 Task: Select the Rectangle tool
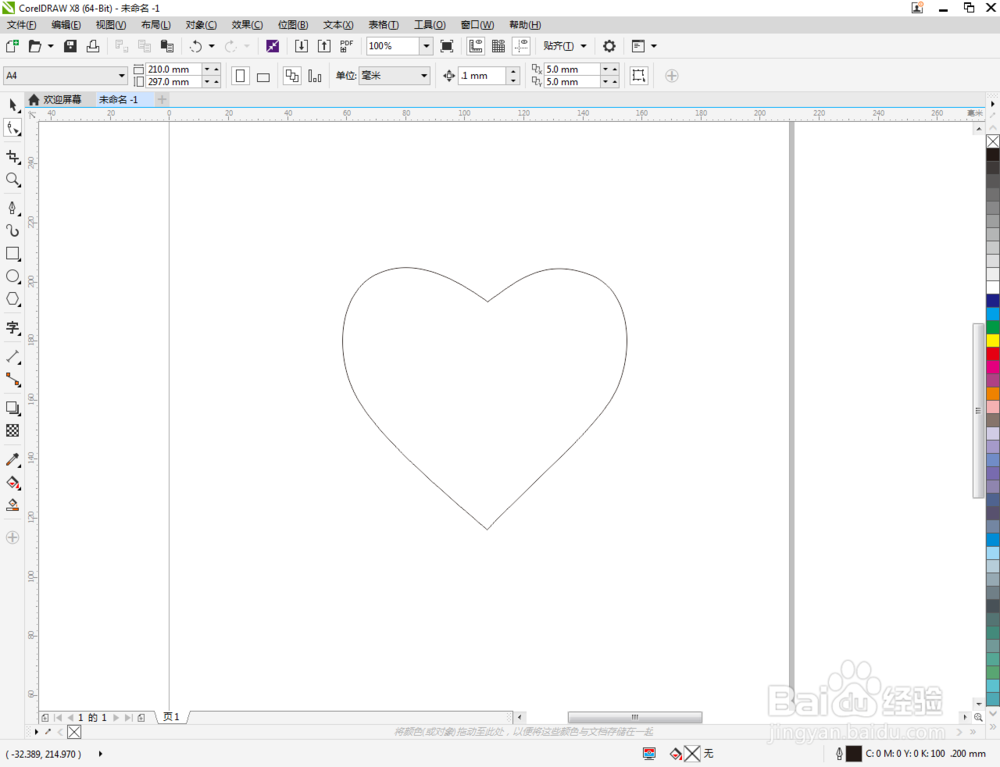tap(13, 254)
